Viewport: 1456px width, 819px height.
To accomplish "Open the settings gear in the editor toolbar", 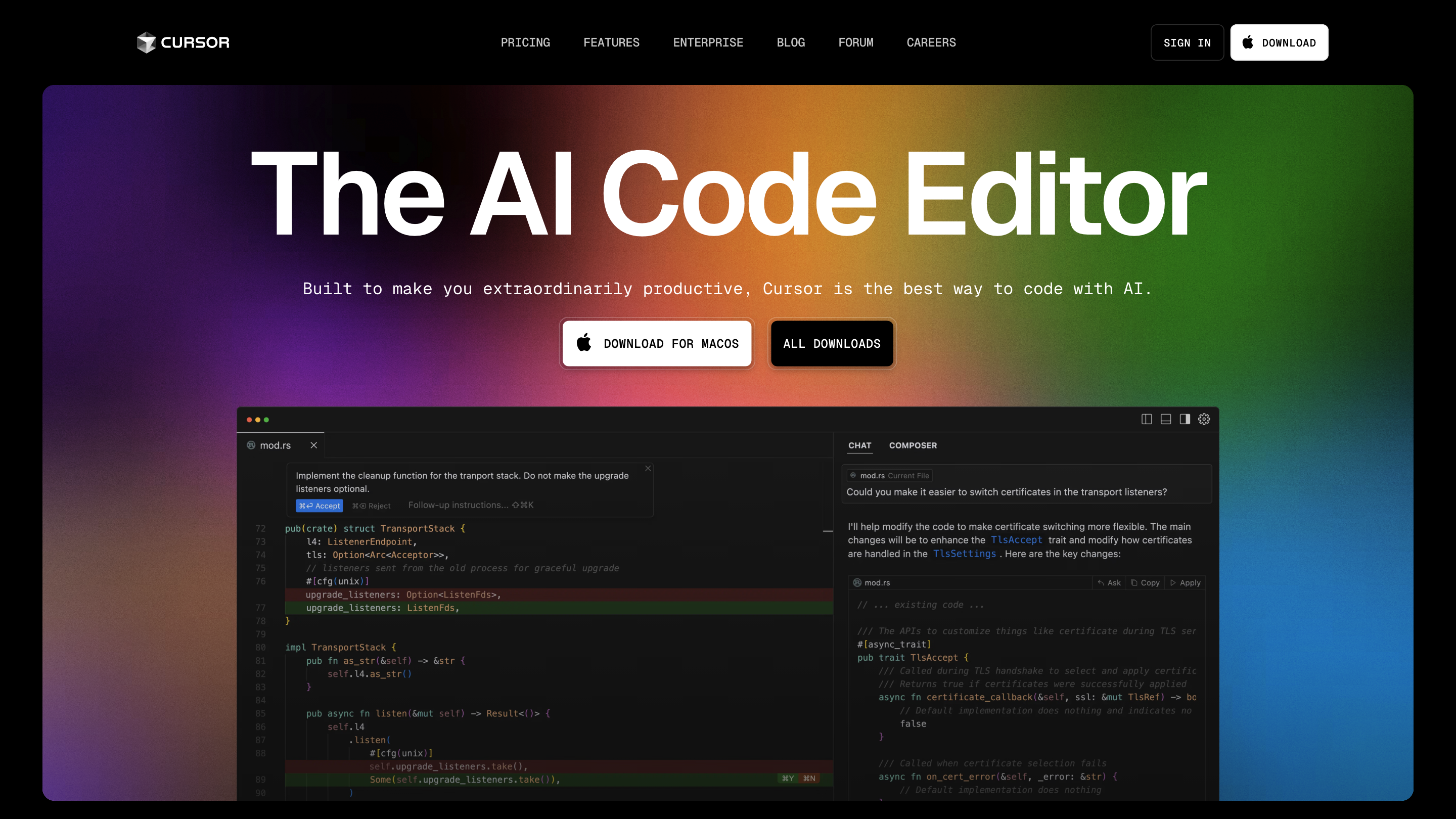I will pyautogui.click(x=1203, y=419).
